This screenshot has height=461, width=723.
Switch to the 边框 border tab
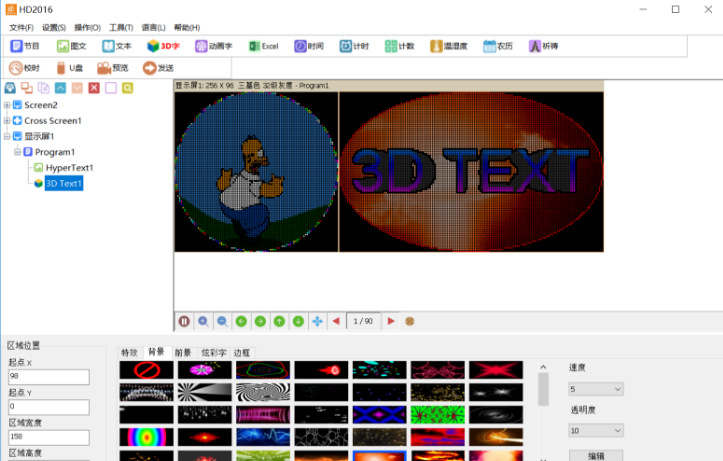[242, 353]
